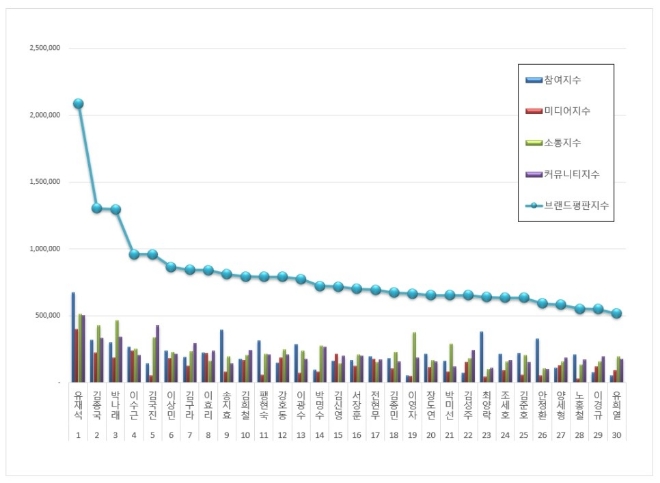
Task: Click the blue 참여지수 legend marker
Action: coord(535,78)
